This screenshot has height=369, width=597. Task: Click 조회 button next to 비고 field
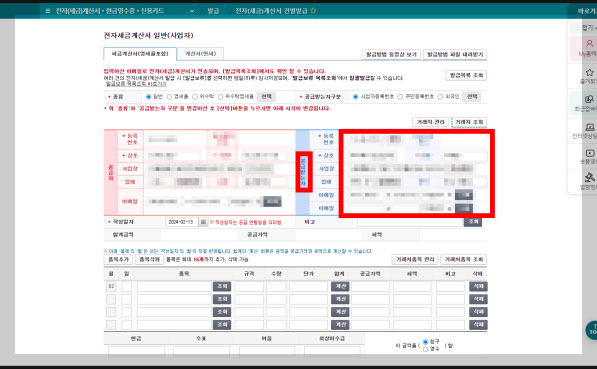pyautogui.click(x=473, y=222)
